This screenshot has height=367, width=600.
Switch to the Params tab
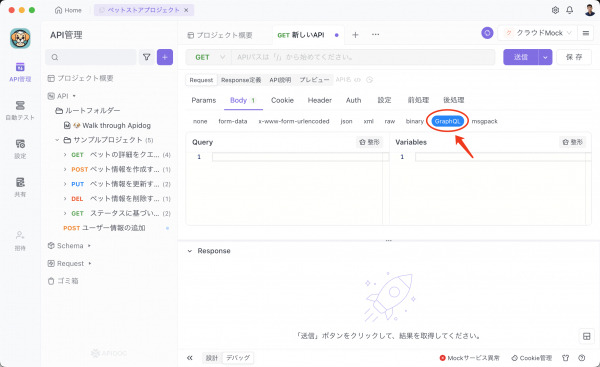click(x=204, y=100)
